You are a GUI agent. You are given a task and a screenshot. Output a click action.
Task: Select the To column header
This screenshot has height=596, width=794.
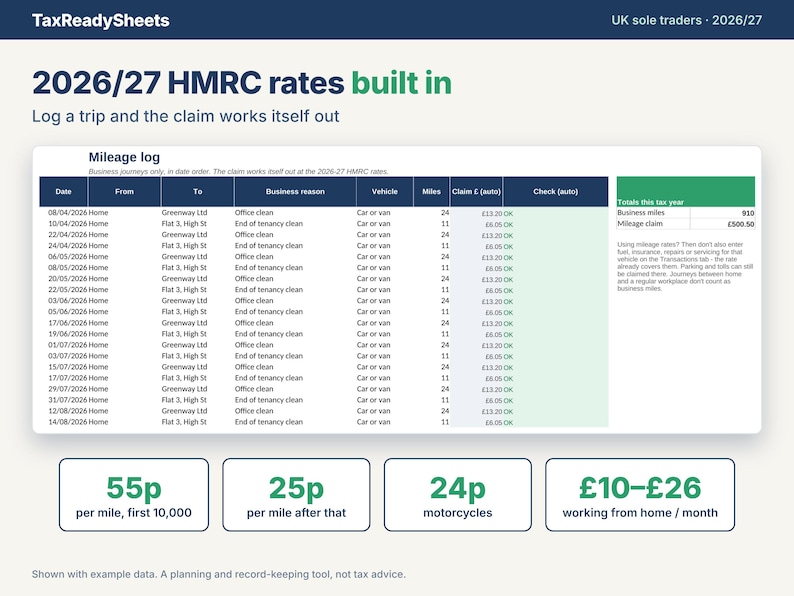(x=197, y=191)
